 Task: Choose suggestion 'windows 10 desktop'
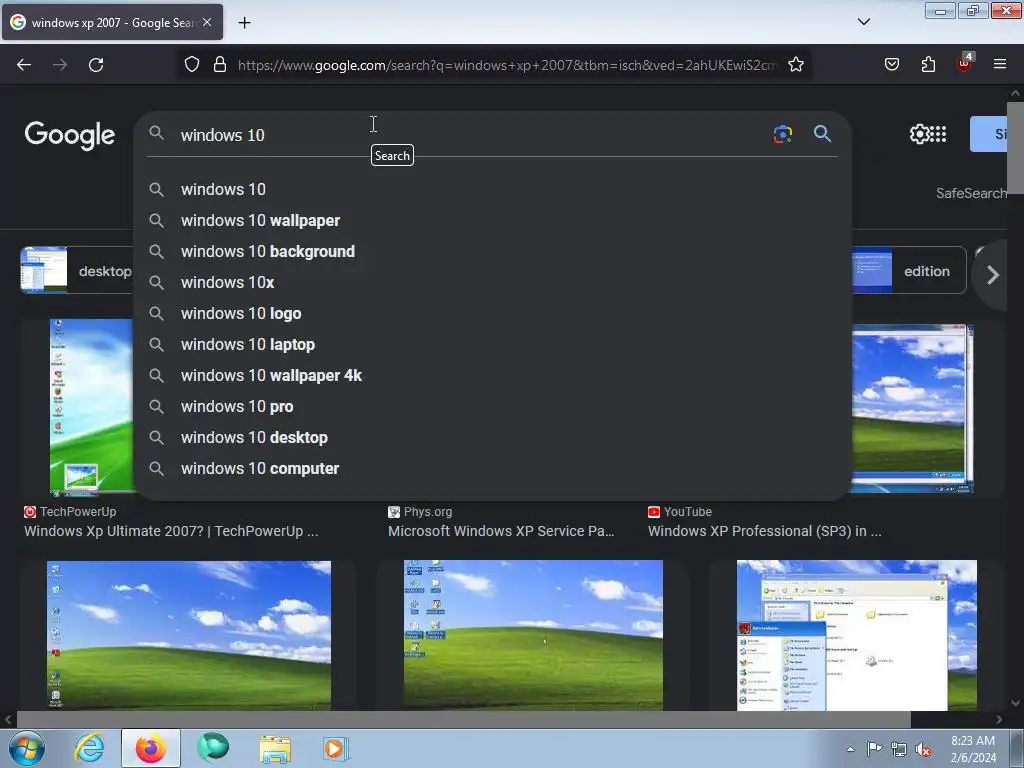[x=492, y=438]
